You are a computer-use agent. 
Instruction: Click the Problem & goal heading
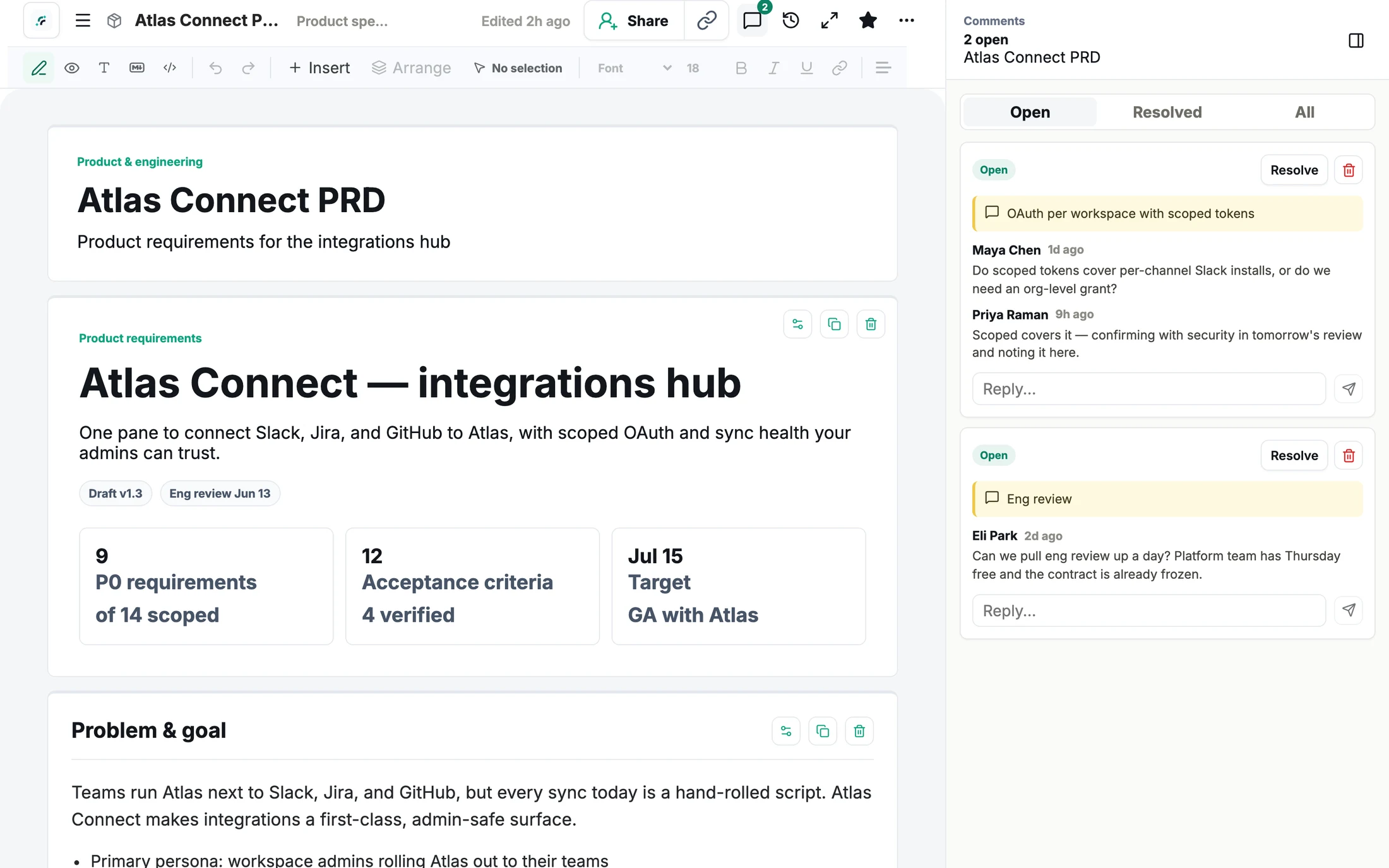148,730
